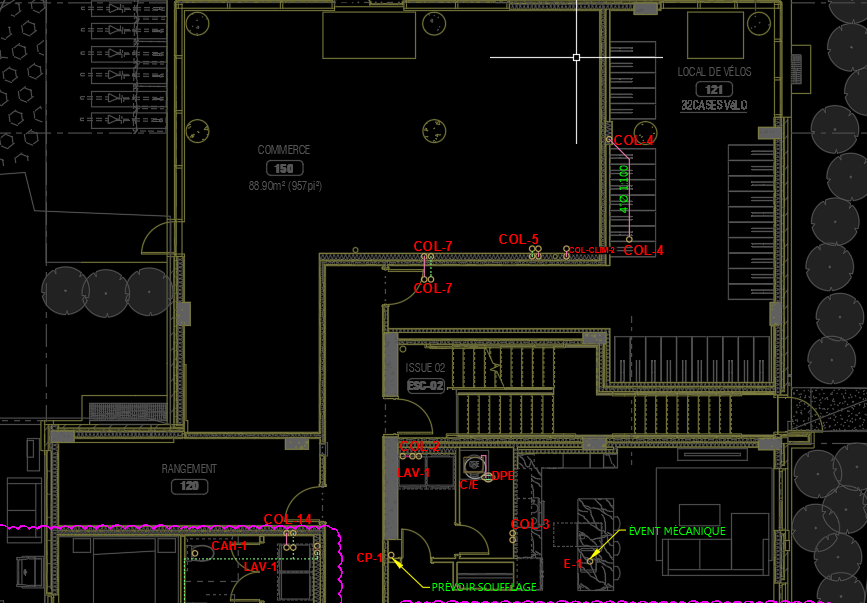This screenshot has height=603, width=867.
Task: Select the ESC-02 stair tag
Action: point(425,385)
